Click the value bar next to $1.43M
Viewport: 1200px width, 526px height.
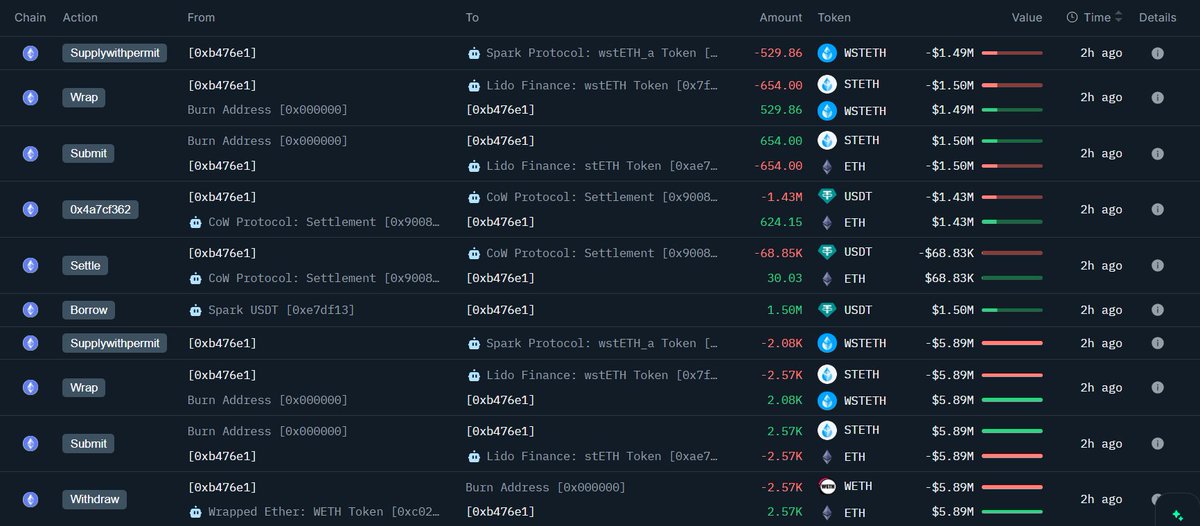pos(1012,222)
